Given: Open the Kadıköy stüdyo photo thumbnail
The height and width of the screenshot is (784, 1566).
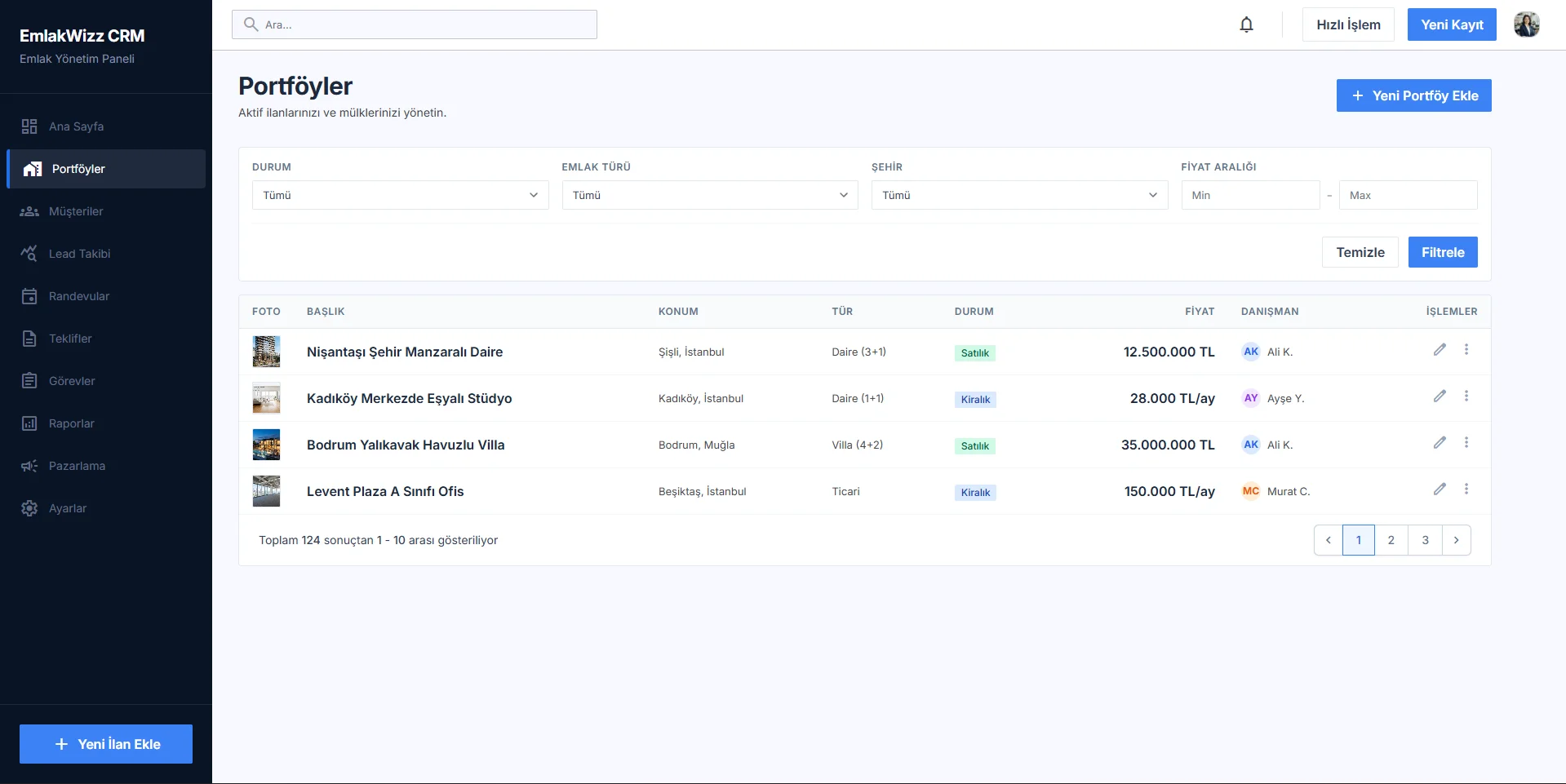Looking at the screenshot, I should (x=266, y=398).
